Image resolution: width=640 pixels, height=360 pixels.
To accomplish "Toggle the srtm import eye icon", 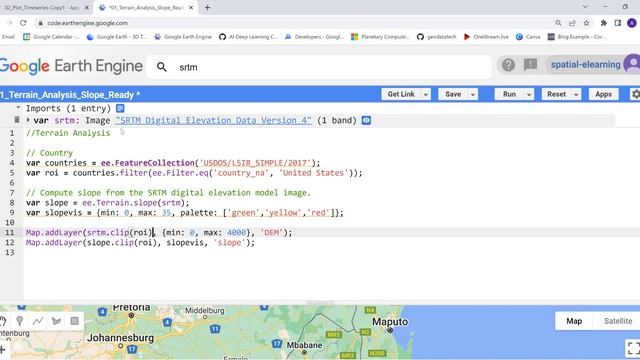I will 366,120.
